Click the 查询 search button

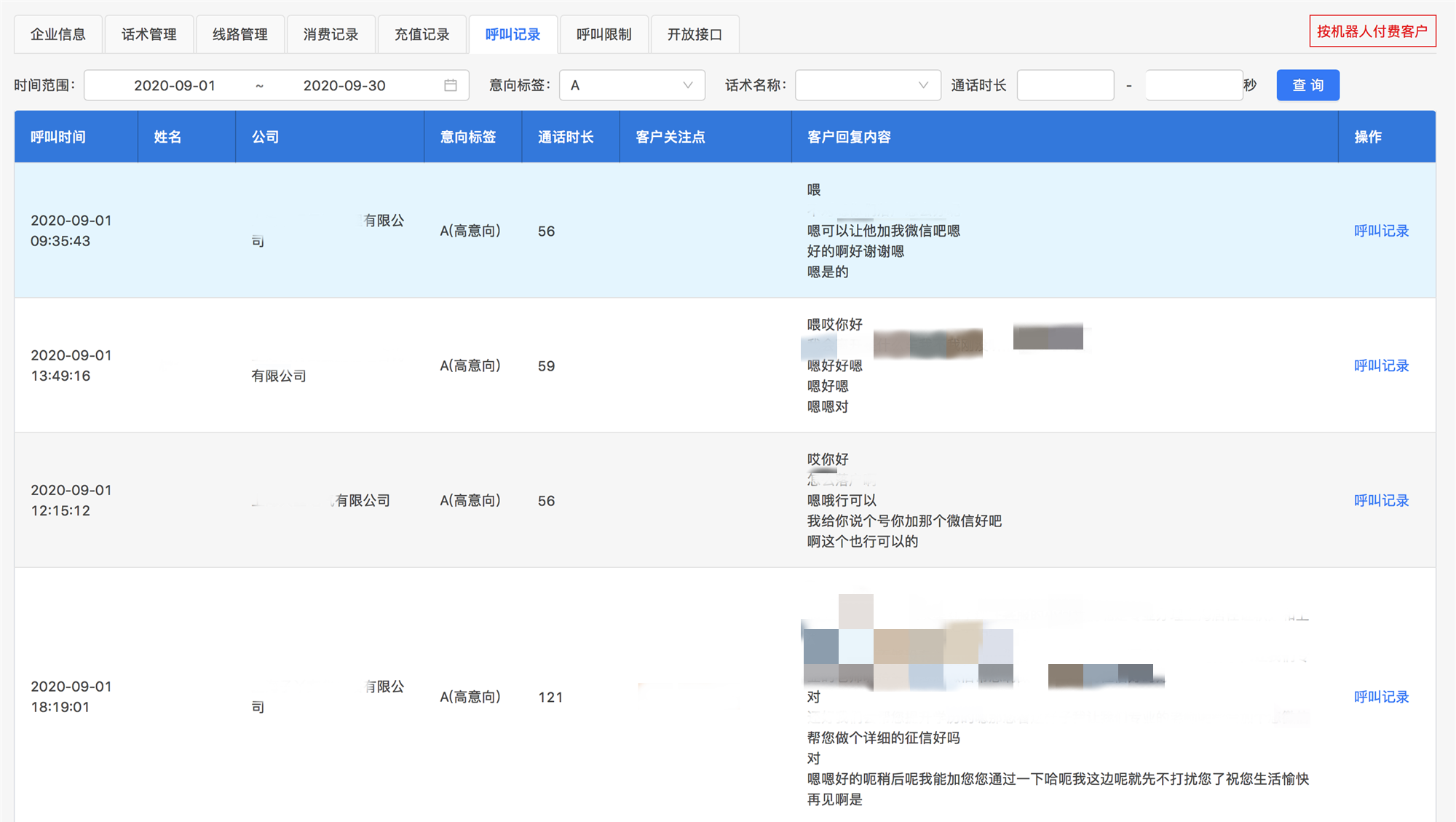tap(1308, 85)
